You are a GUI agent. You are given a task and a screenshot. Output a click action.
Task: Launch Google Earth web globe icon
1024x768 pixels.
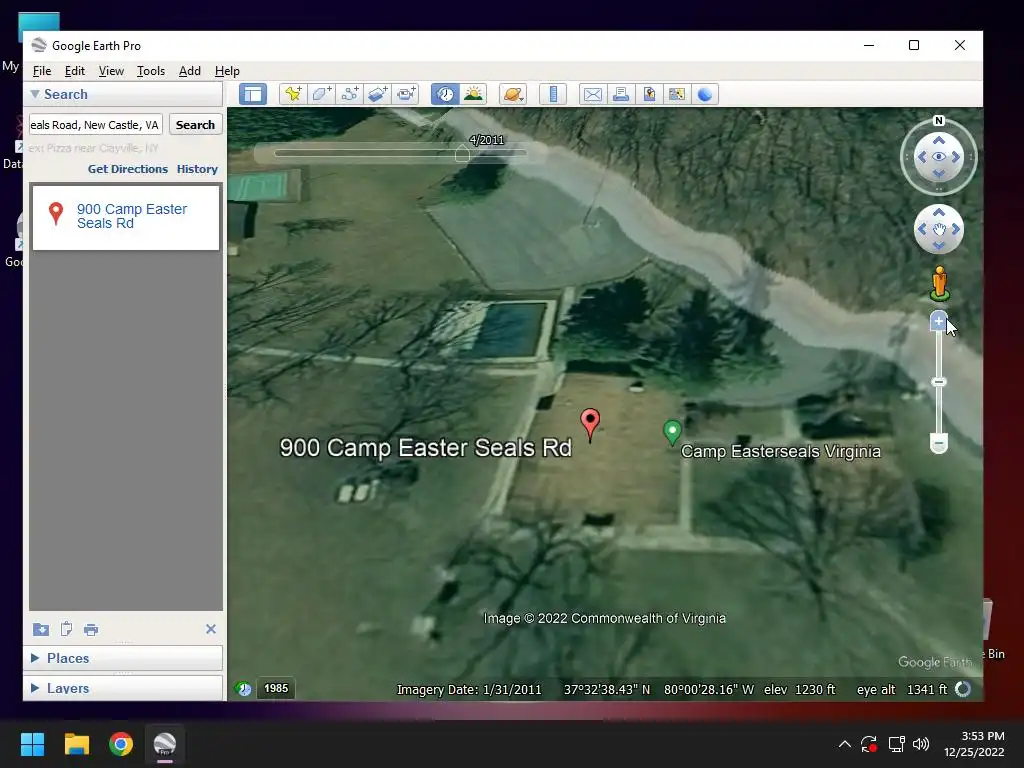point(705,94)
